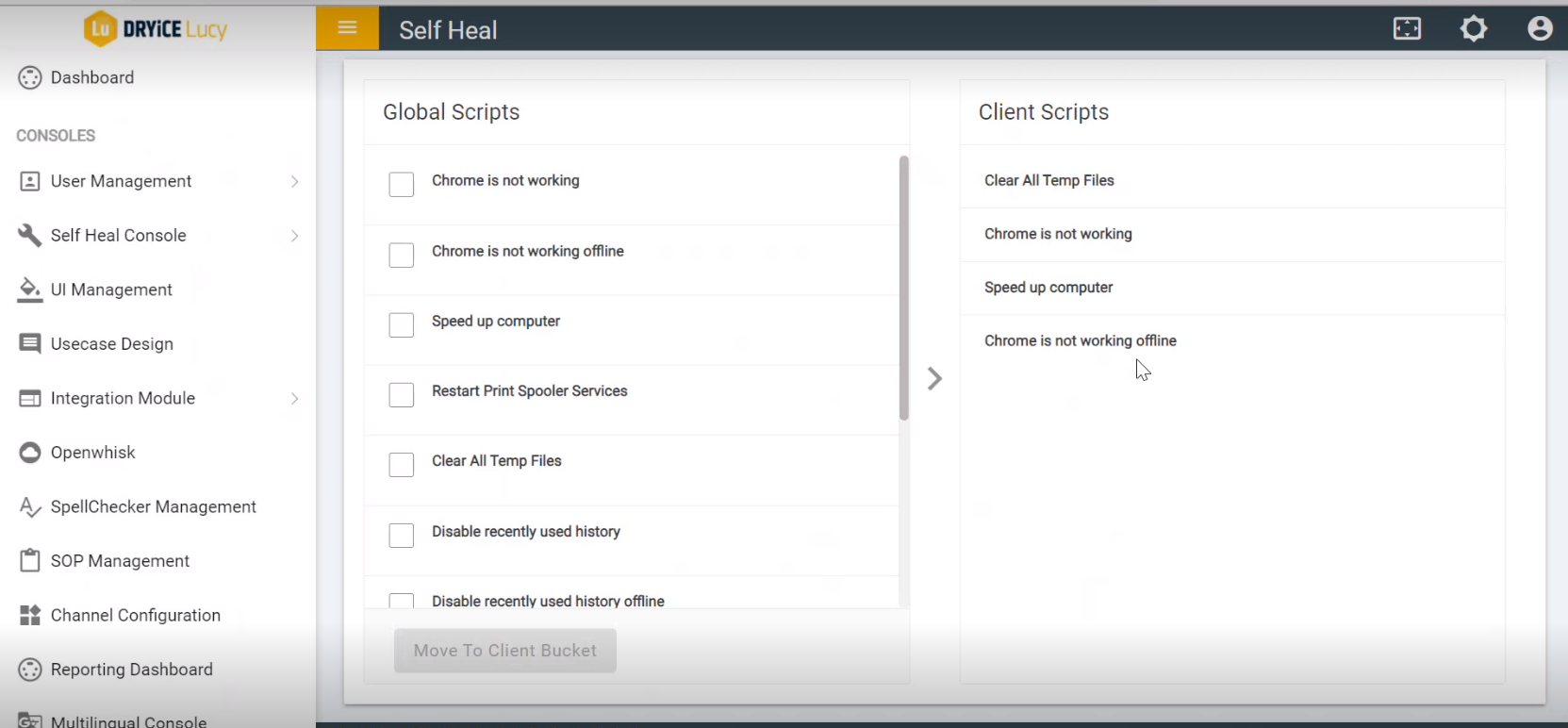Check the 'Chrome is not working offline' checkbox
Image resolution: width=1568 pixels, height=728 pixels.
(402, 255)
